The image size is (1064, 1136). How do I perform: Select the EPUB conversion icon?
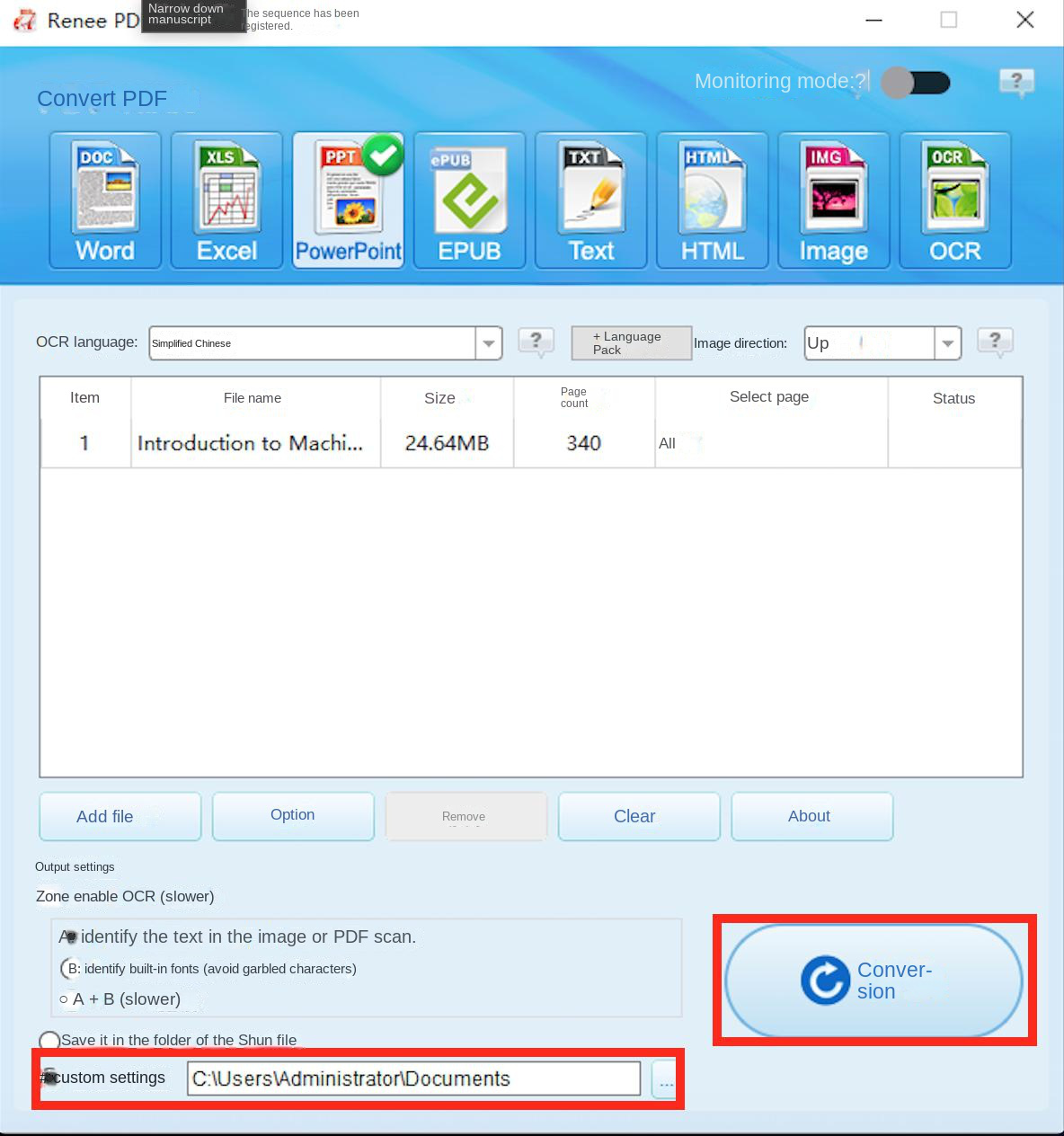(468, 200)
